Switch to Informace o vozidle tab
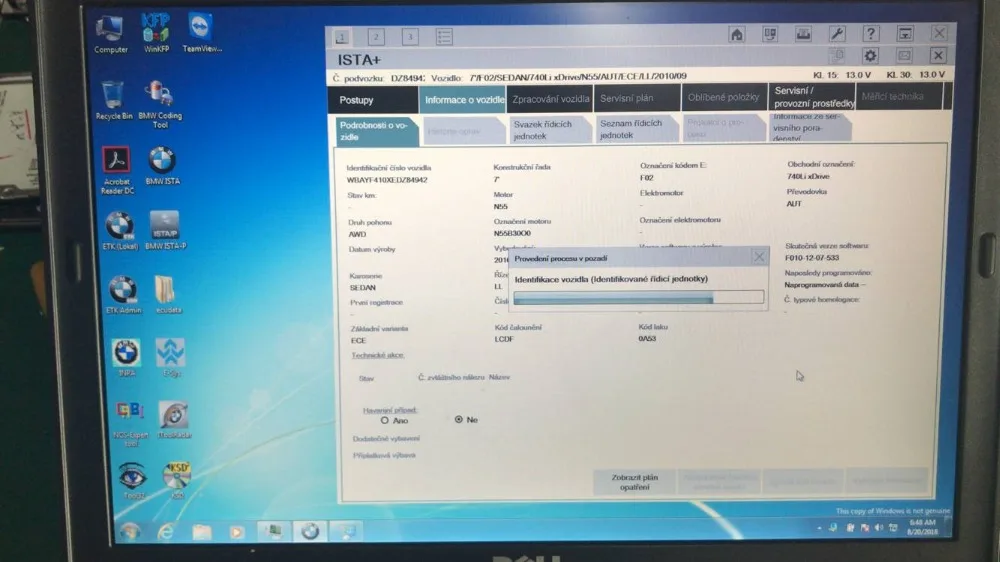Screen dimensions: 1000x562 coord(464,100)
